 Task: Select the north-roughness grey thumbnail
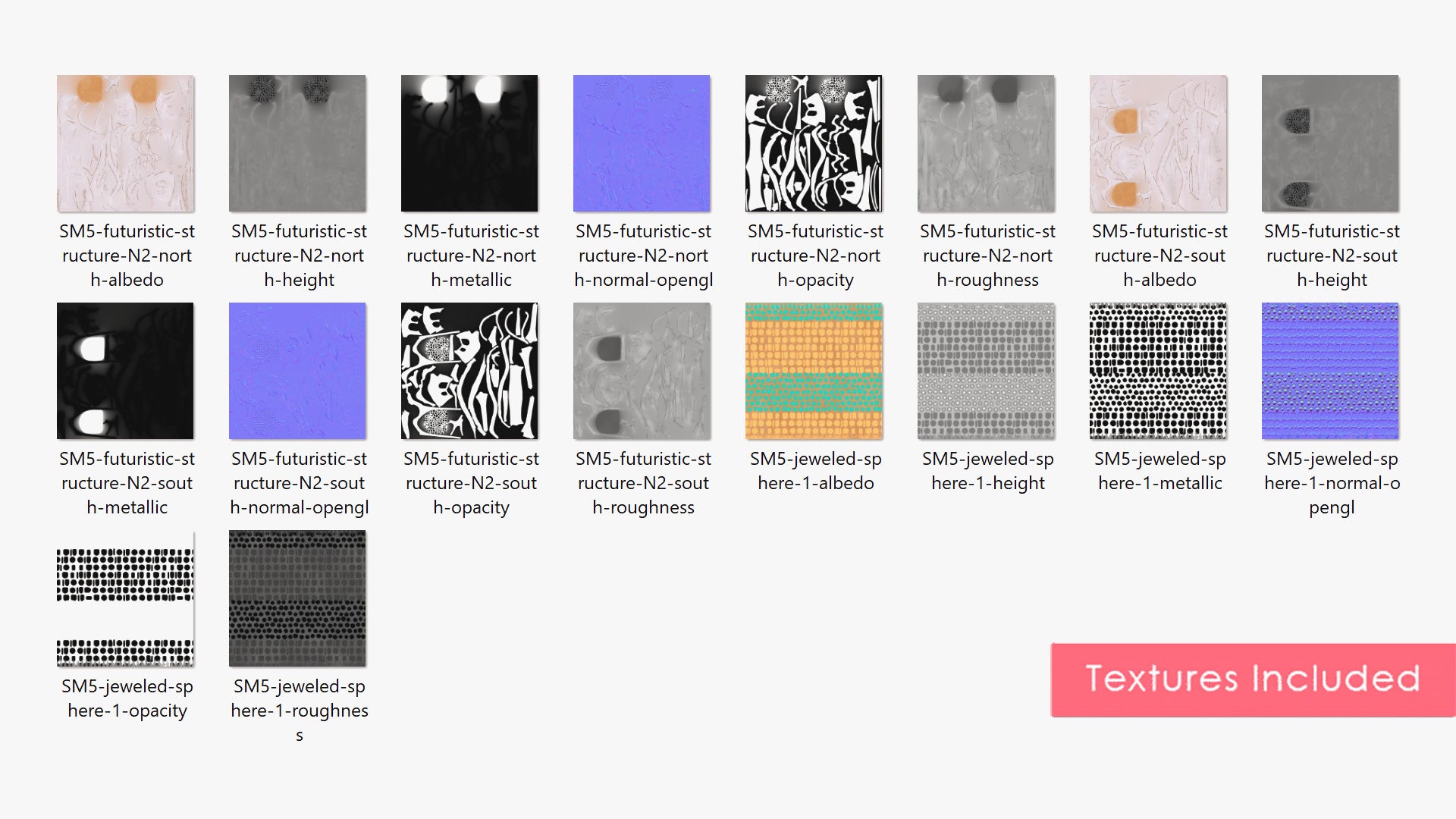click(987, 143)
